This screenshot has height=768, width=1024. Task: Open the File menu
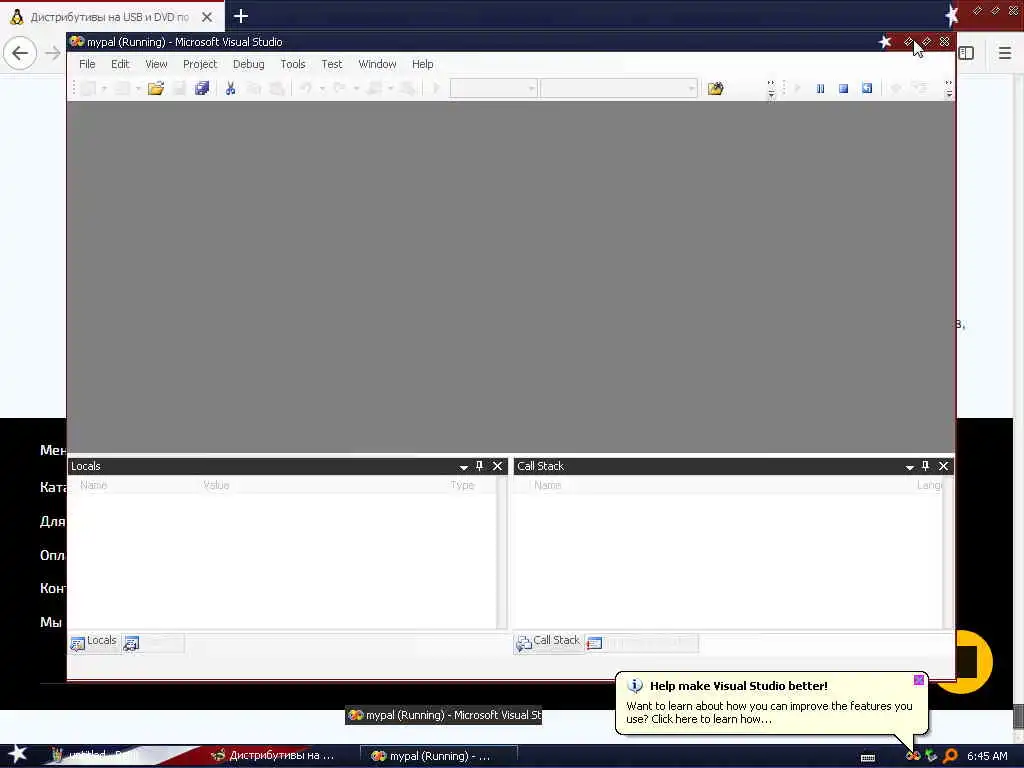[87, 64]
